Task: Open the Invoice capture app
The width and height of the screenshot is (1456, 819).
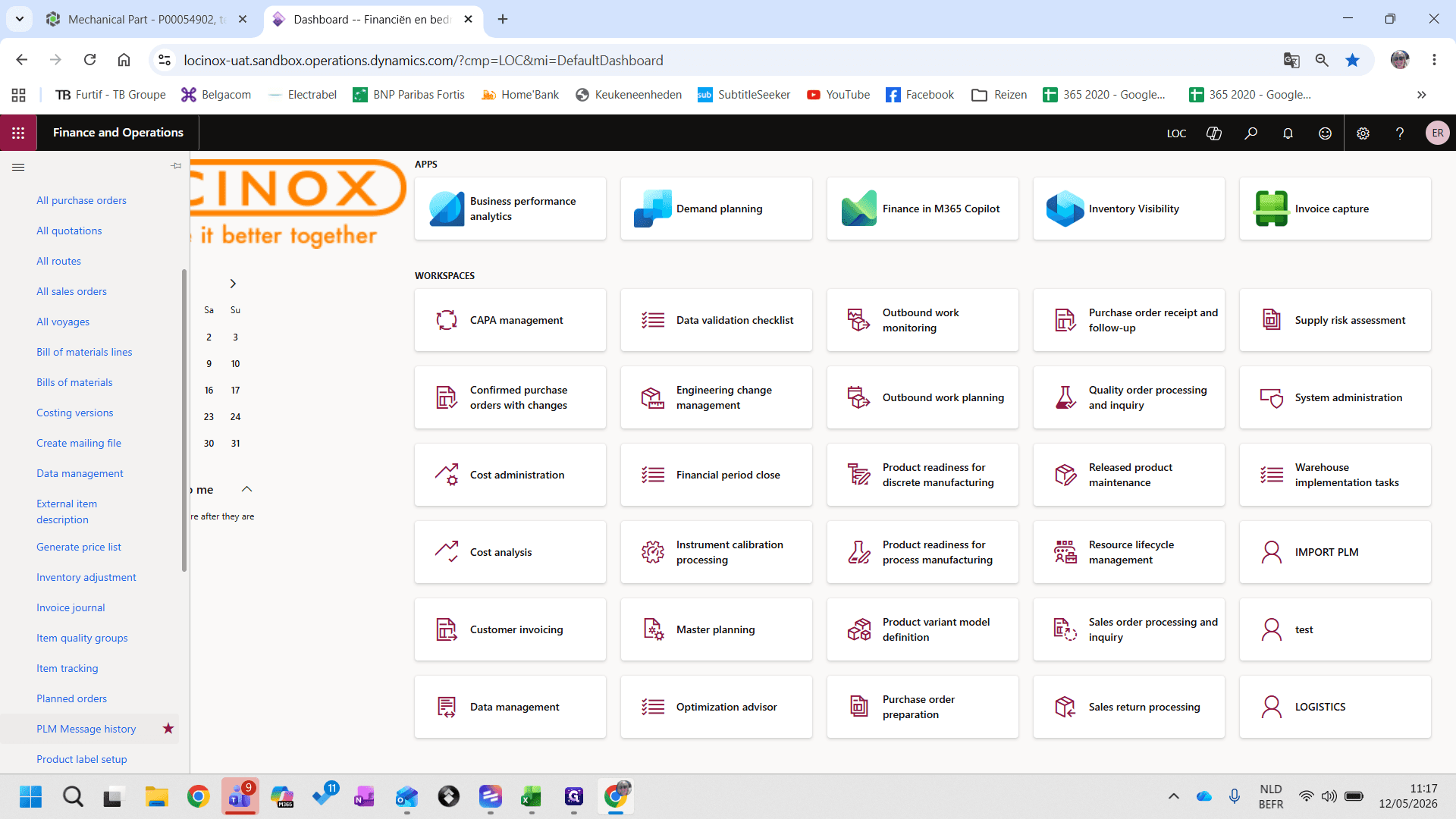Action: (1335, 209)
